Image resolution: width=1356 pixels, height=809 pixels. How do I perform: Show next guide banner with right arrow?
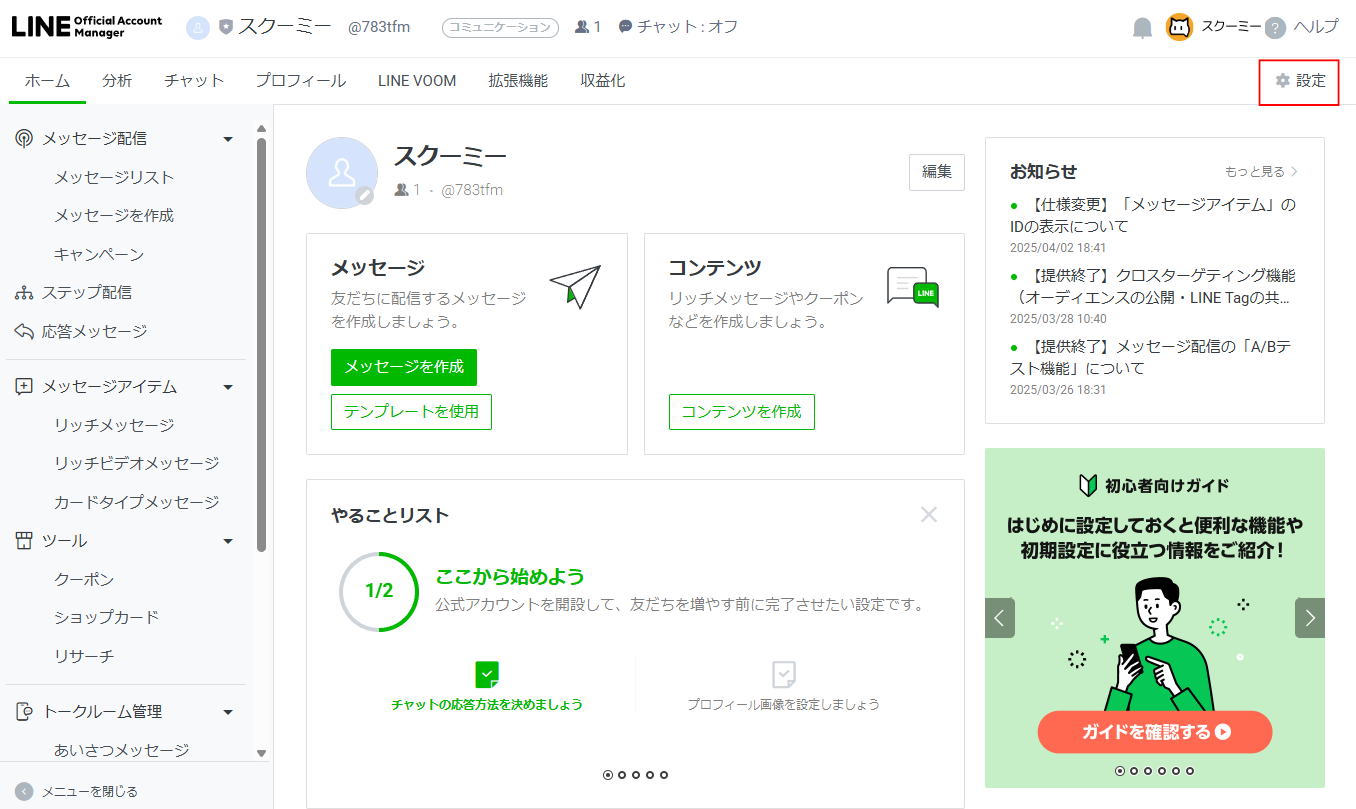[x=1310, y=618]
